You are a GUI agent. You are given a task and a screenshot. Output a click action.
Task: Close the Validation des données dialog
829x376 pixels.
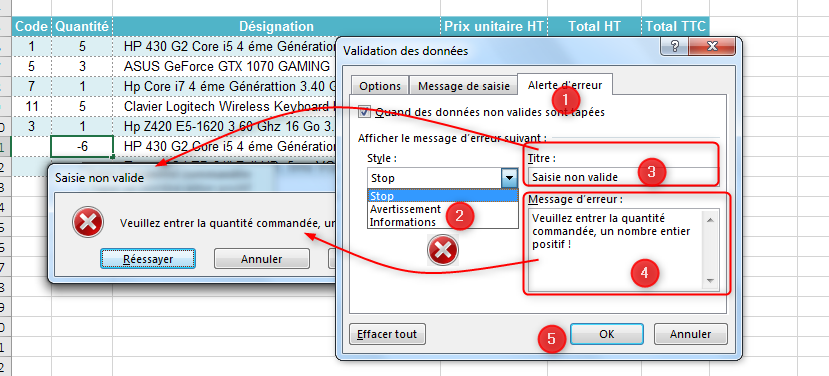click(712, 46)
